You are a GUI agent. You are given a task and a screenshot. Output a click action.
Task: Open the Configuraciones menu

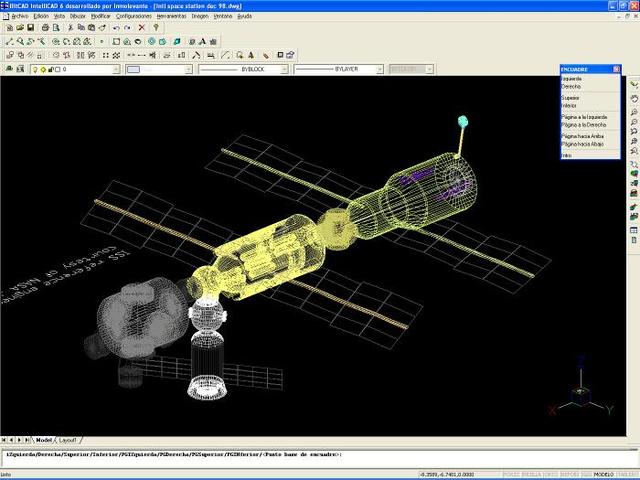point(133,16)
